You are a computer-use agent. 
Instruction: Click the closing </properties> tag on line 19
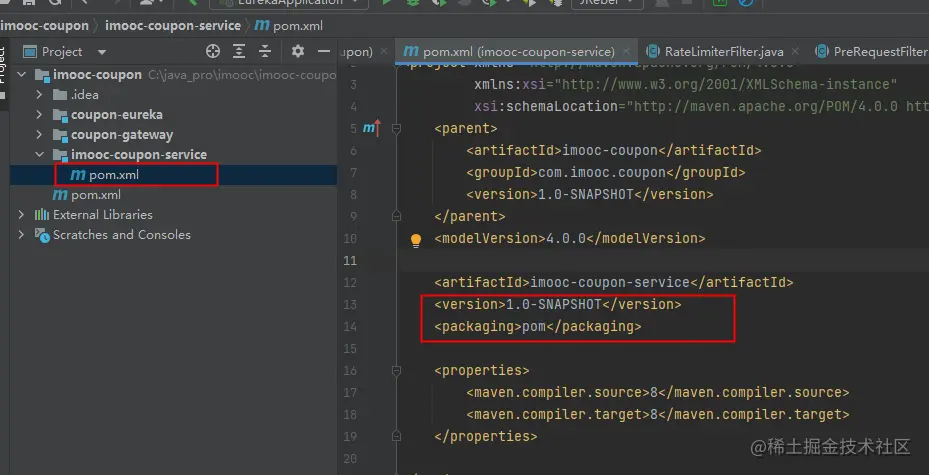pos(486,437)
